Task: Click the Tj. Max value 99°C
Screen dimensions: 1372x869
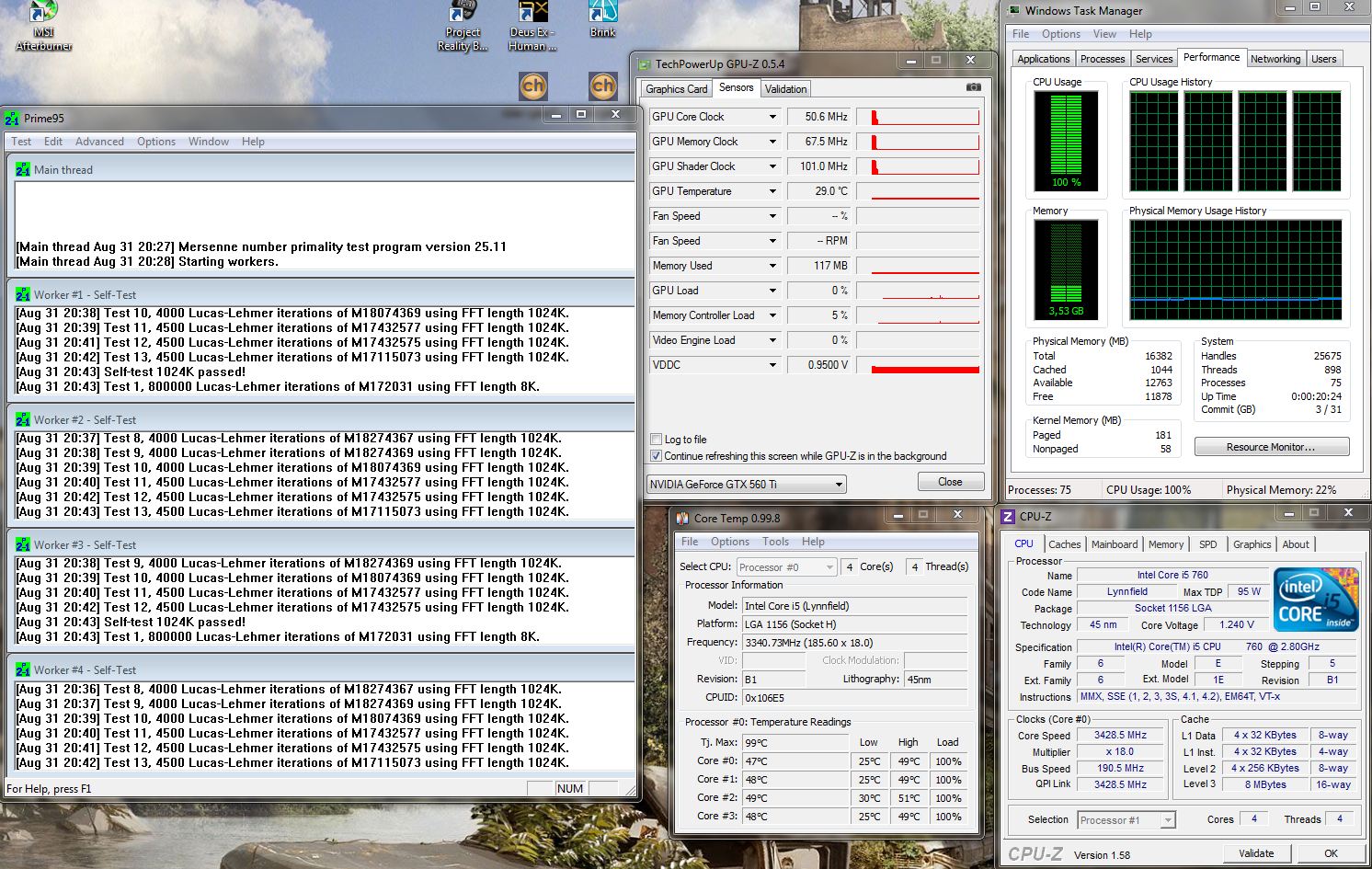Action: pyautogui.click(x=795, y=743)
